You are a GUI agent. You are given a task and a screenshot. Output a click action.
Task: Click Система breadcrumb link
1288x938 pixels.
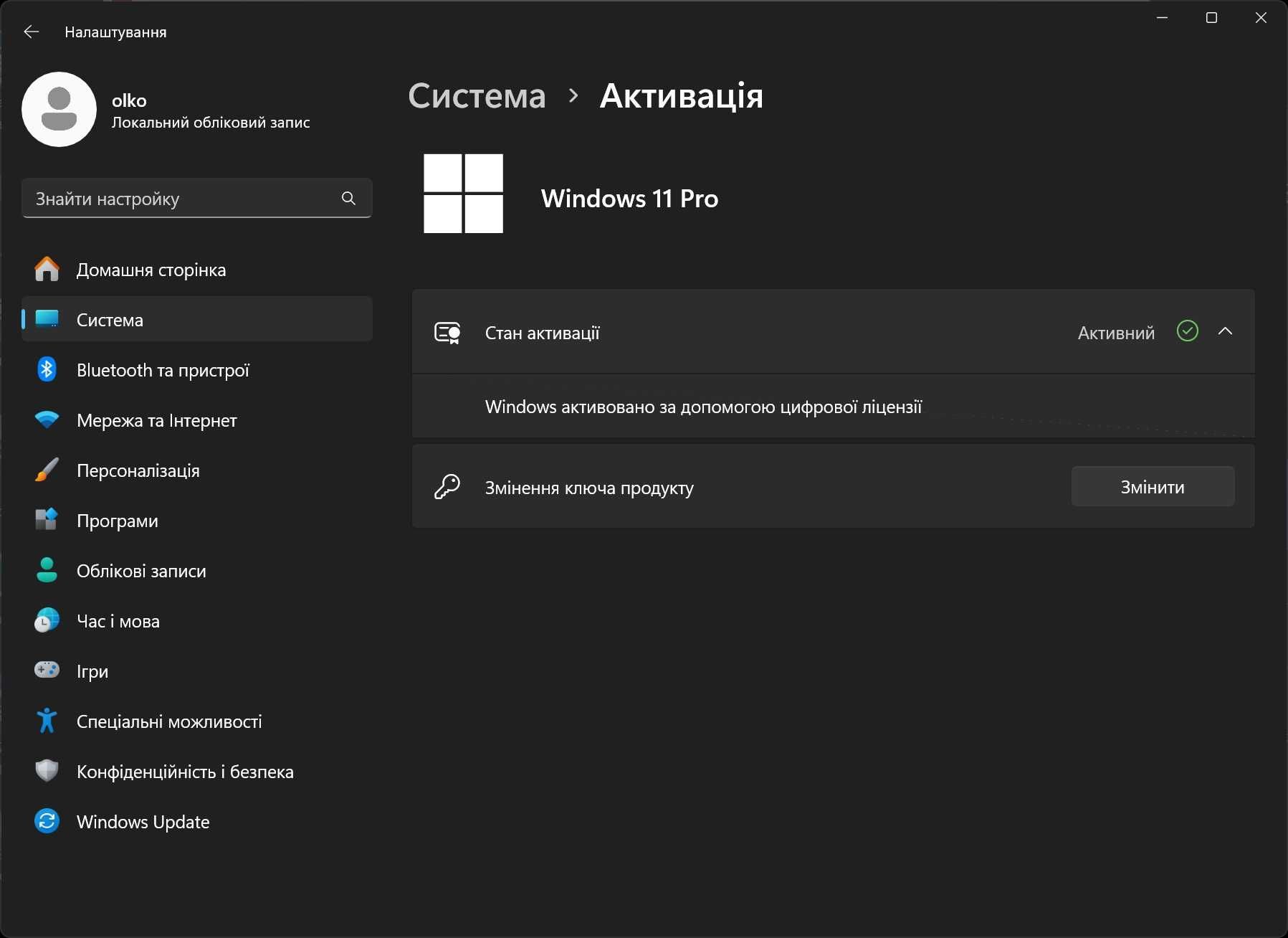(x=477, y=96)
